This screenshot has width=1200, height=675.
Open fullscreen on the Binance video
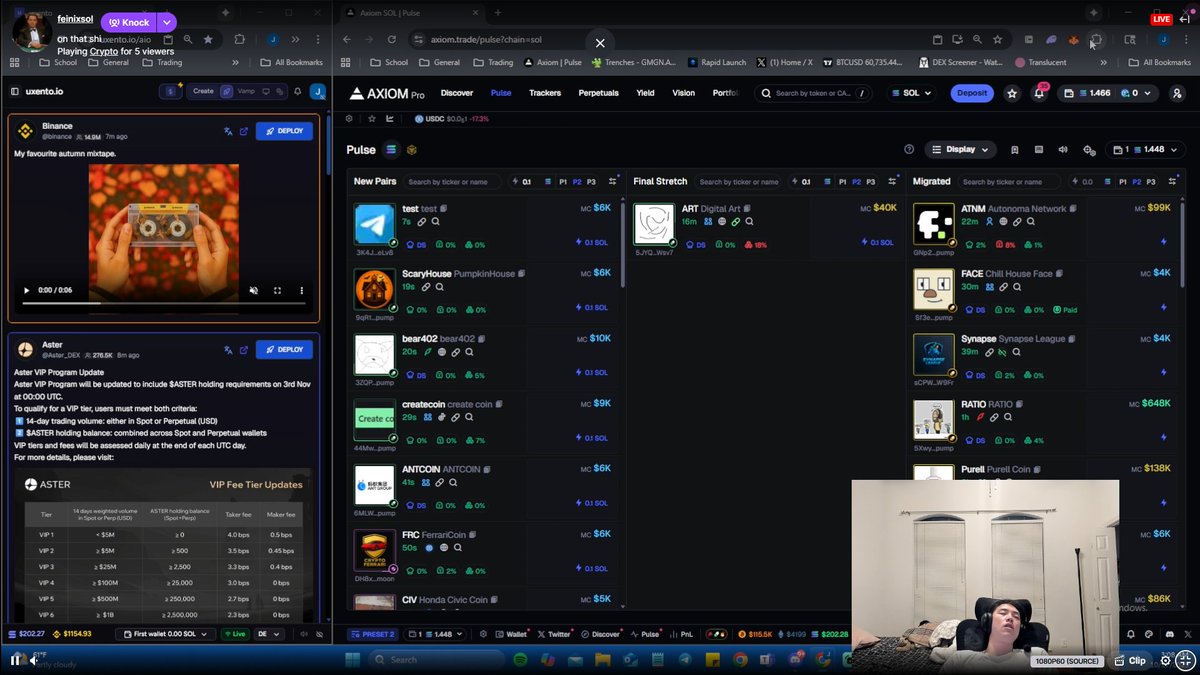[x=278, y=290]
